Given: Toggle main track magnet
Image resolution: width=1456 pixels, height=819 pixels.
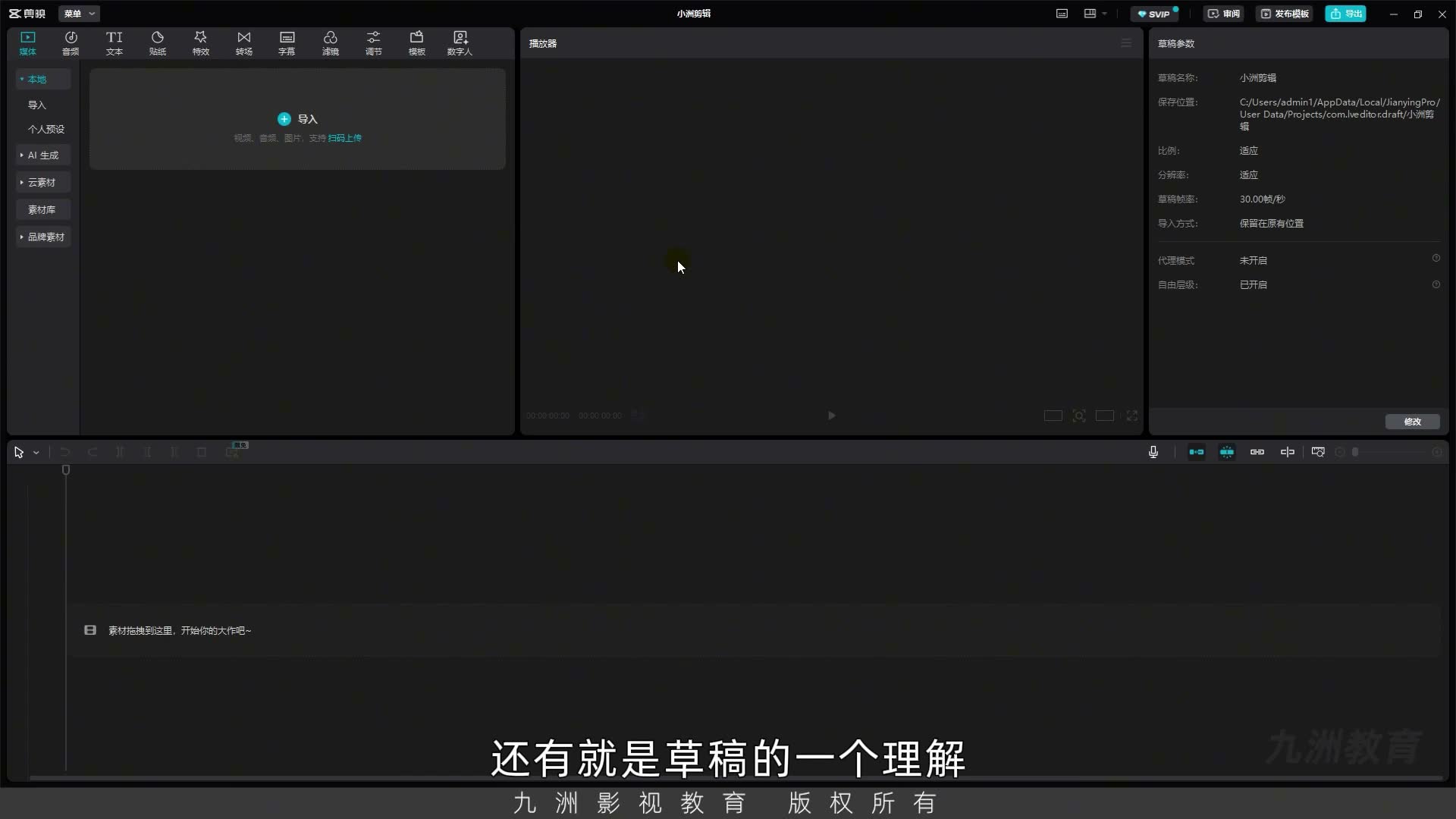Looking at the screenshot, I should point(1197,453).
